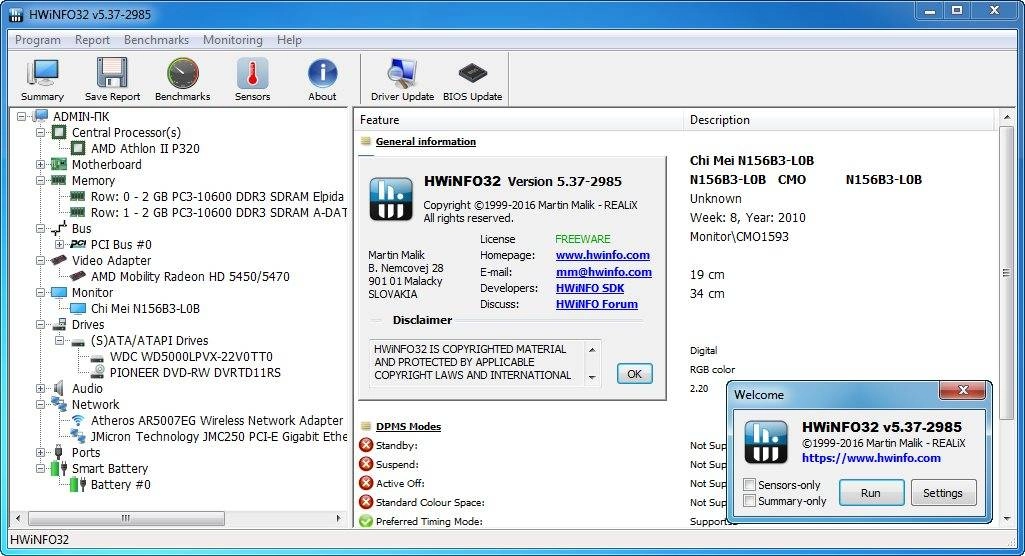
Task: Collapse the Smart Battery node
Action: pyautogui.click(x=41, y=468)
